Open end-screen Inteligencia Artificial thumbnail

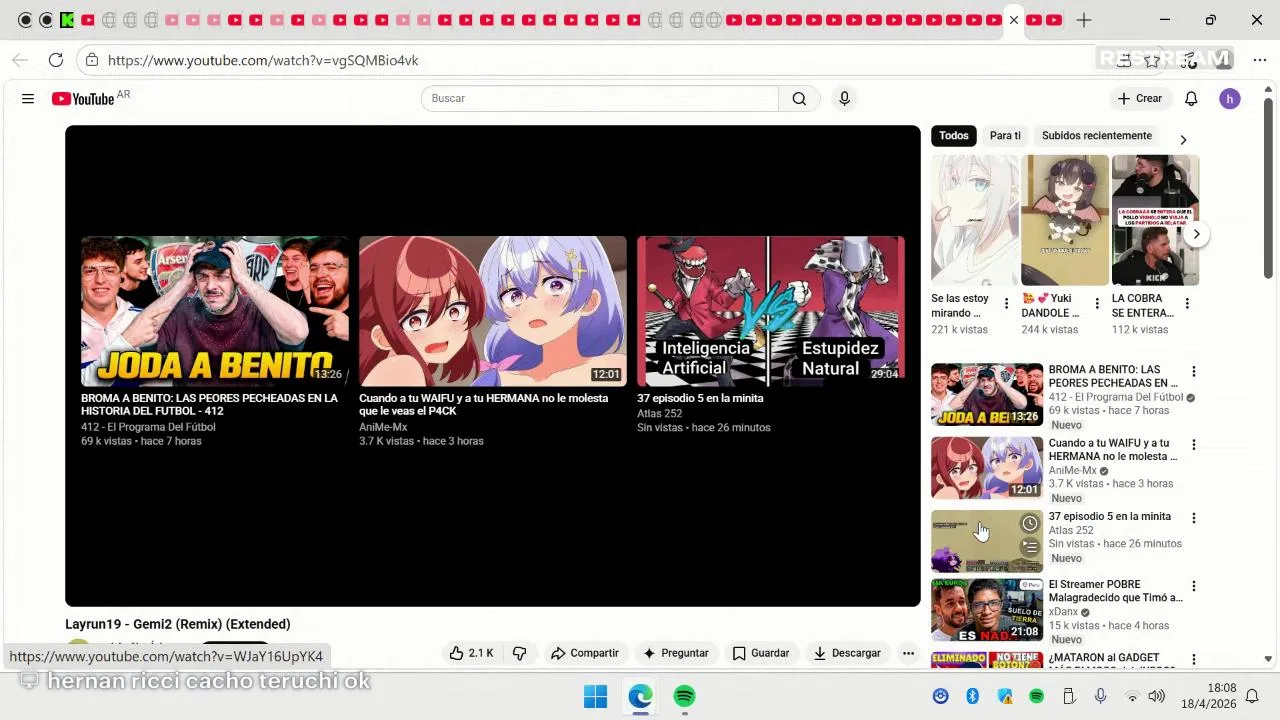[771, 311]
